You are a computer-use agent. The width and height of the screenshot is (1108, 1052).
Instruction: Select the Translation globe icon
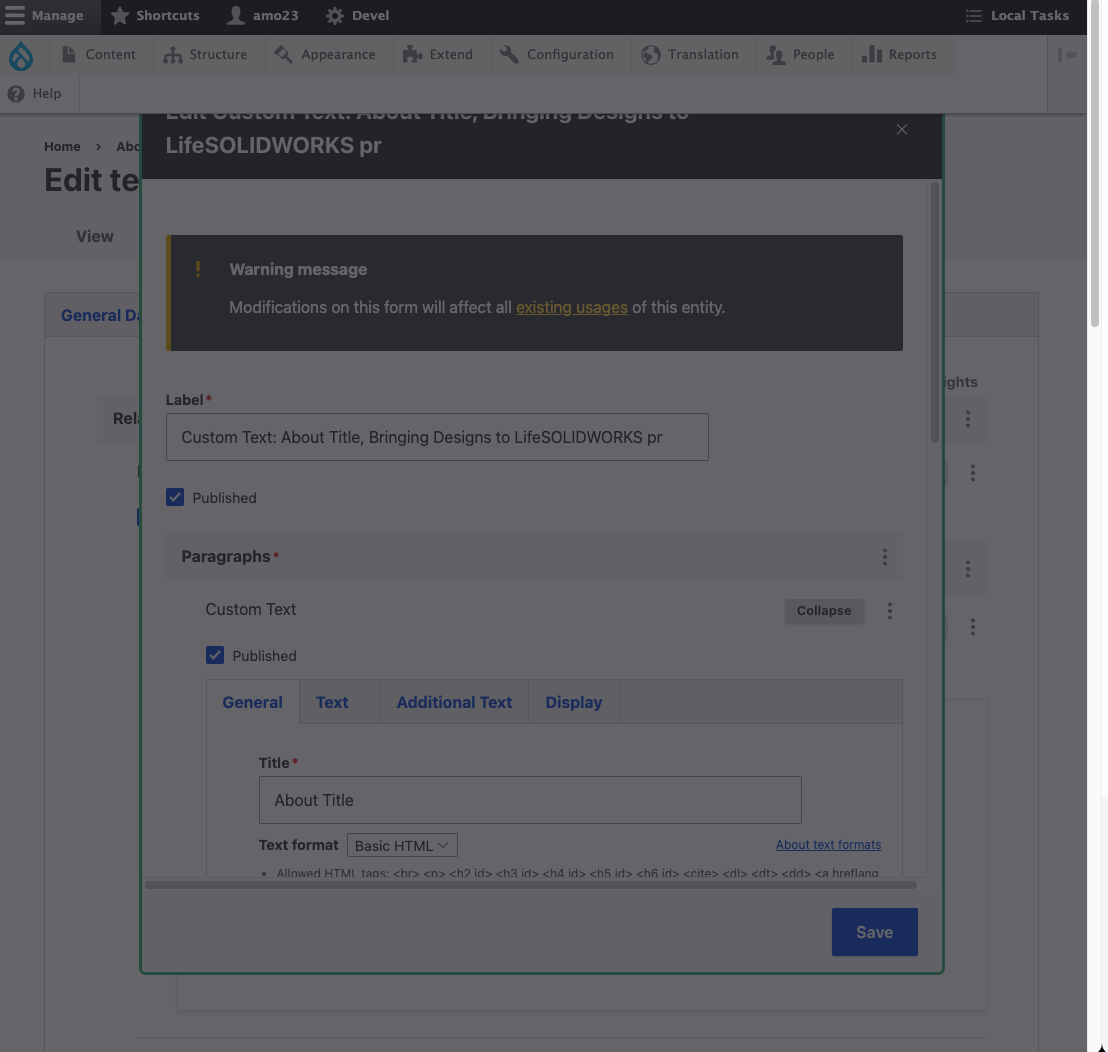[x=651, y=55]
